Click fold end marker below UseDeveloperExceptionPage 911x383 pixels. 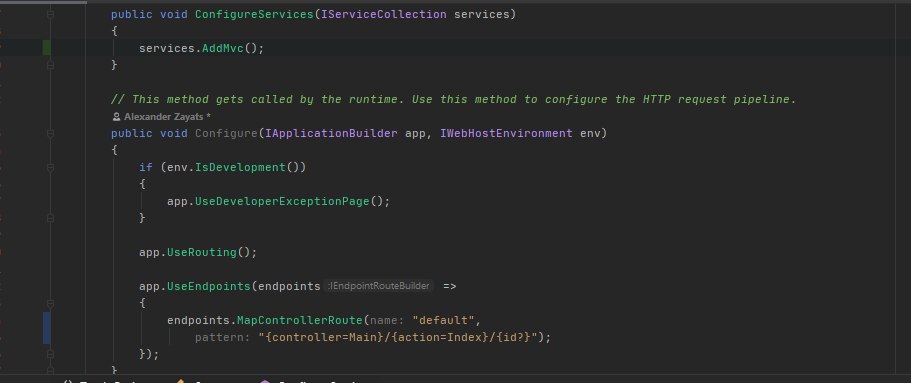[51, 218]
